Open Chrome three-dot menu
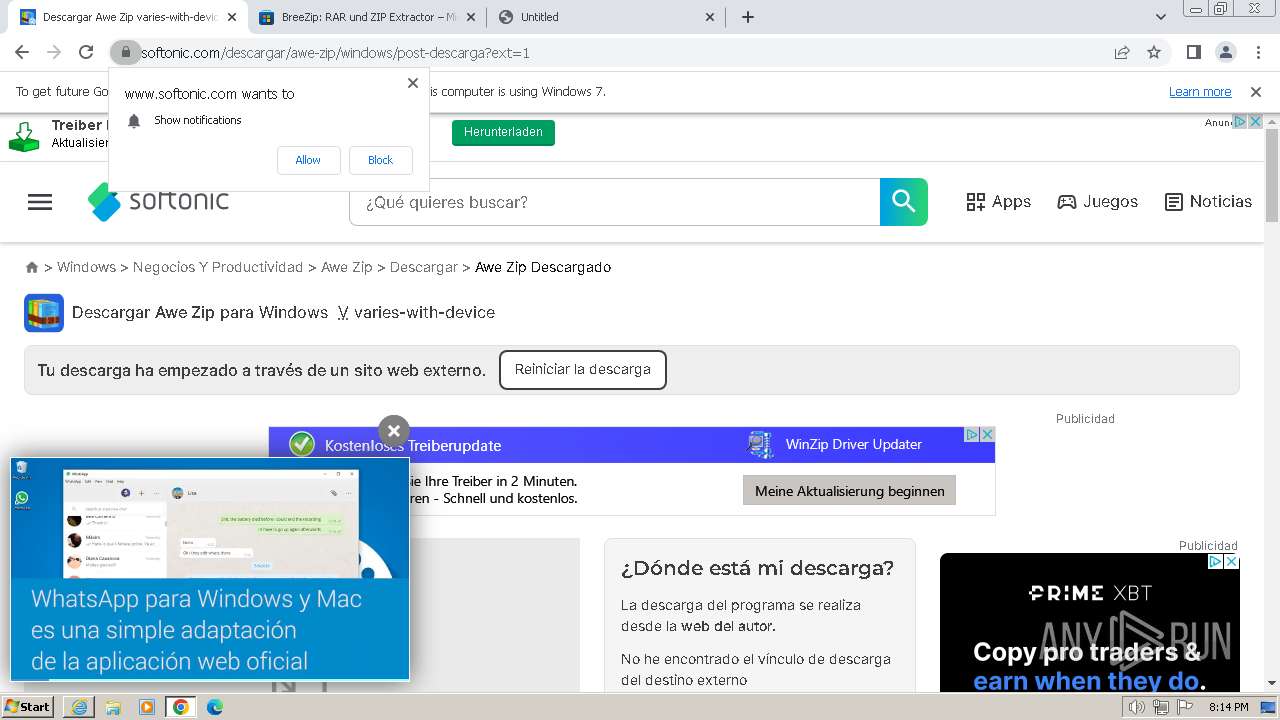 1257,52
